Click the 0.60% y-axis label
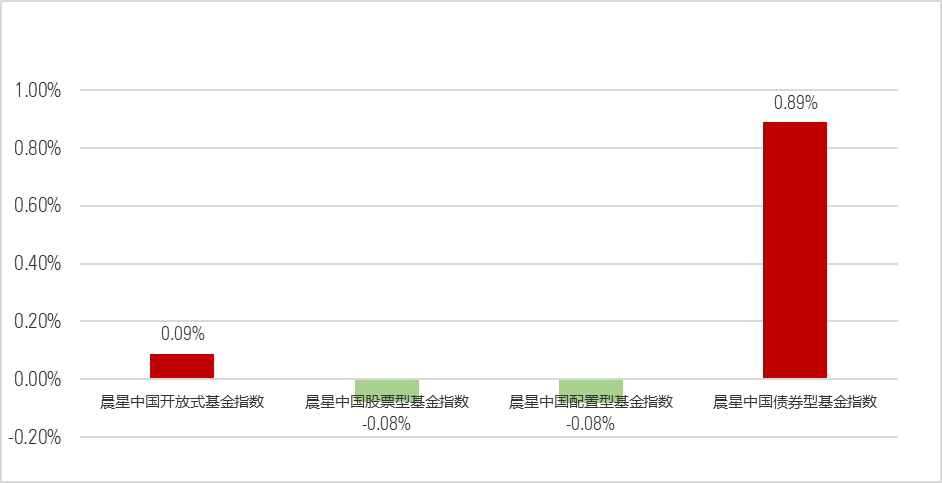This screenshot has height=483, width=942. tap(38, 207)
